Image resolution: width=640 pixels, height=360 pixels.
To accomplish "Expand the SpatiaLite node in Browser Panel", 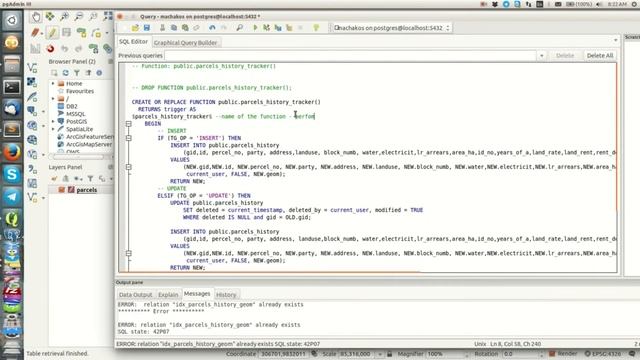I will (x=53, y=129).
